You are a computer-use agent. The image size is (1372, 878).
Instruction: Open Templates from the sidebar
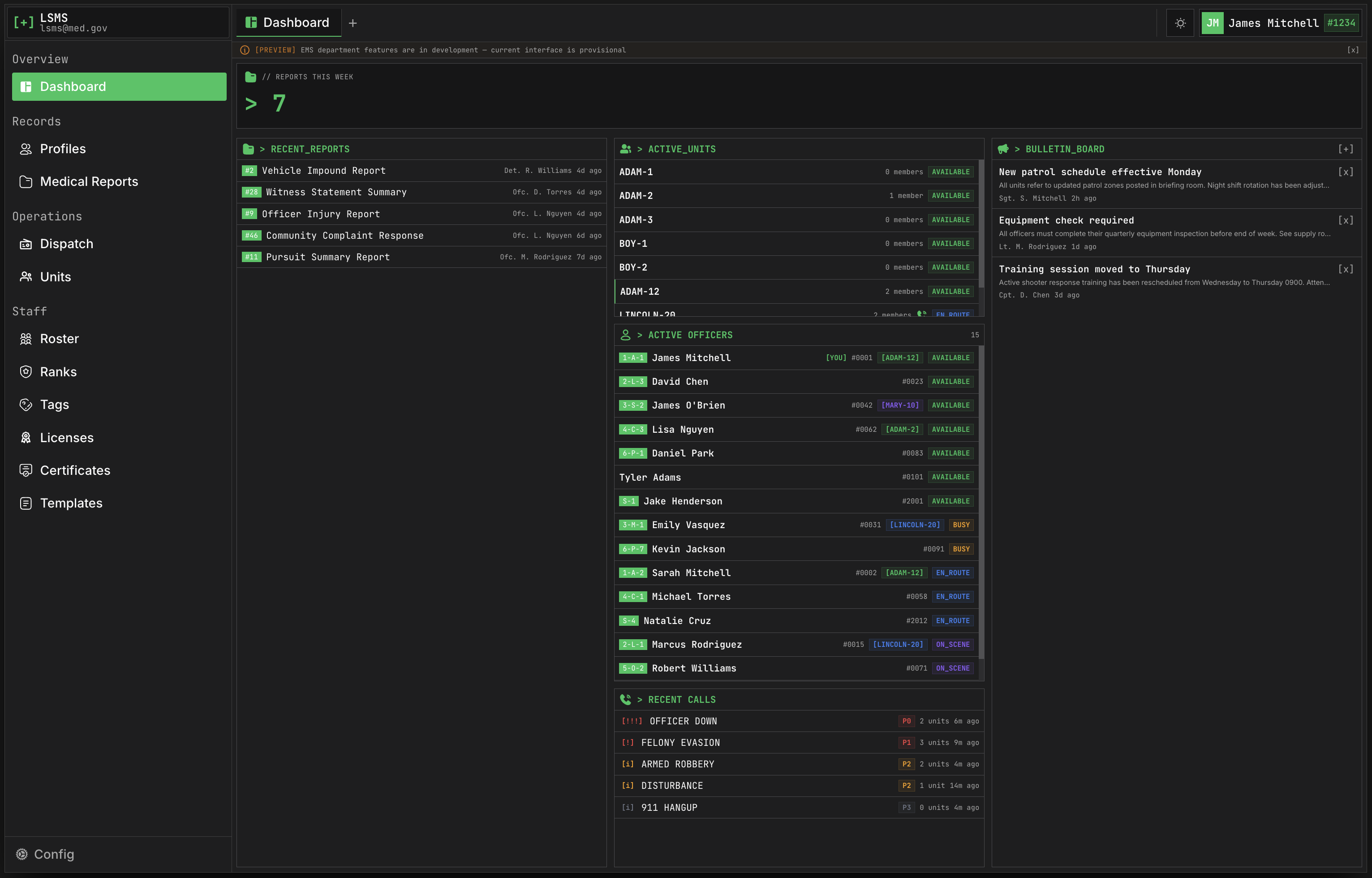71,504
